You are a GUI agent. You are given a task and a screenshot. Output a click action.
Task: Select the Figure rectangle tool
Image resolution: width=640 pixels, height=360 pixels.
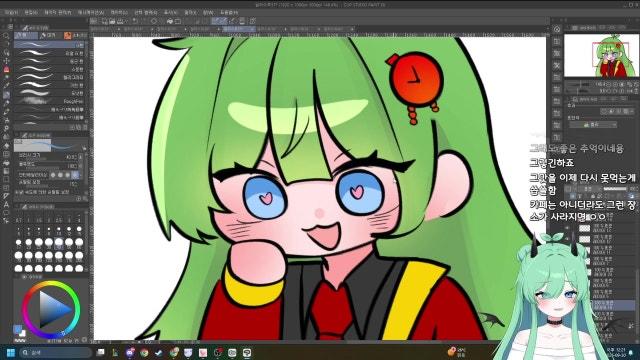click(x=6, y=179)
